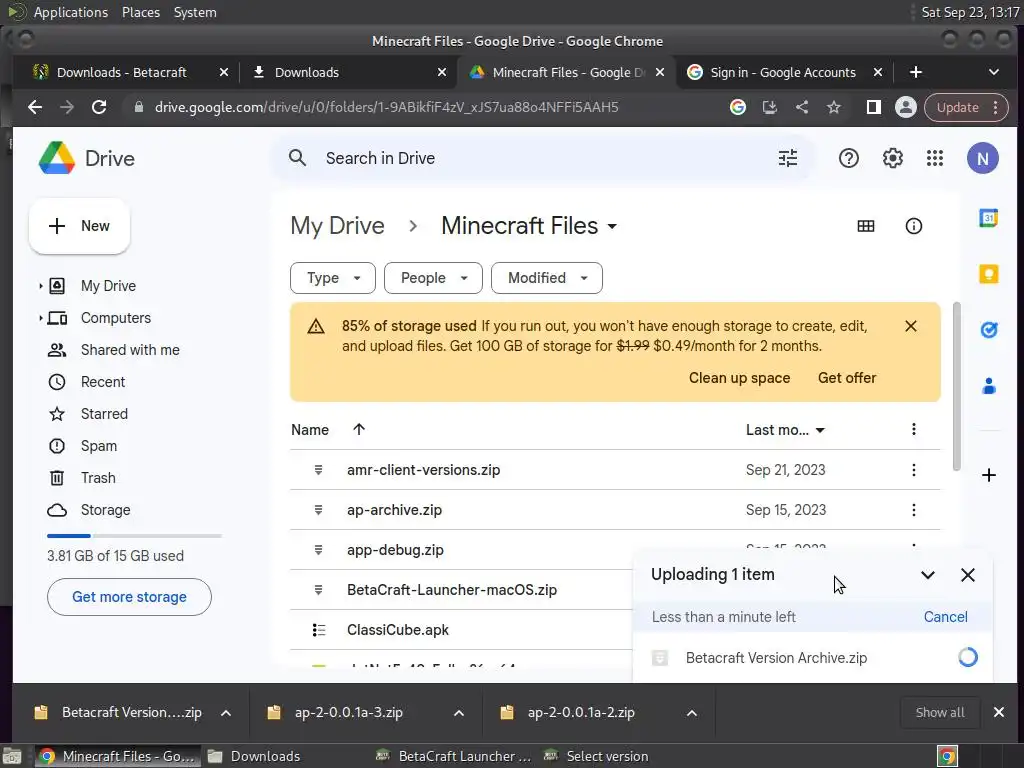Click the Google icon in address bar

click(x=737, y=107)
